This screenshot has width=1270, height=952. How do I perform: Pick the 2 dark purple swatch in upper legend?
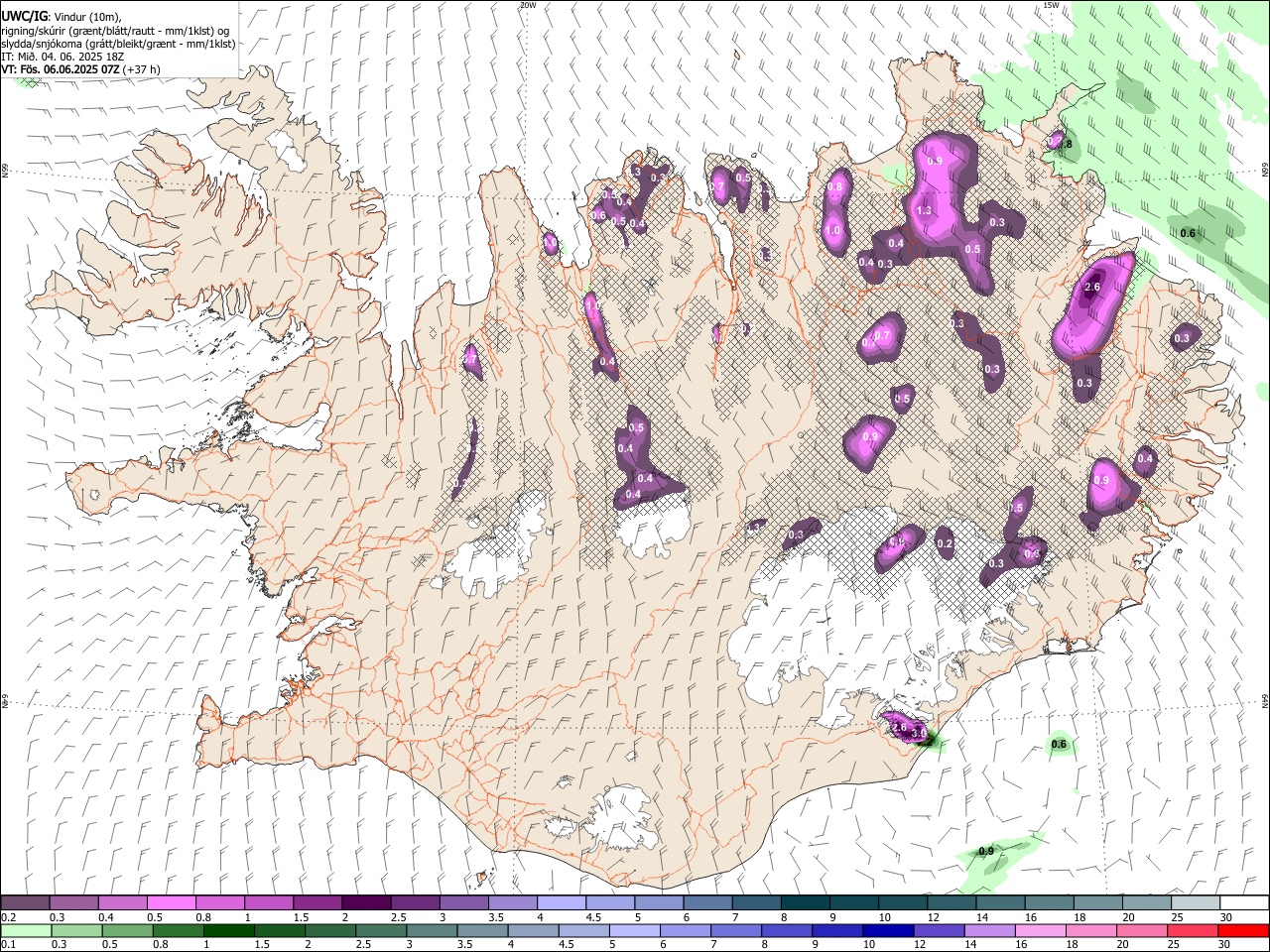pos(365,903)
